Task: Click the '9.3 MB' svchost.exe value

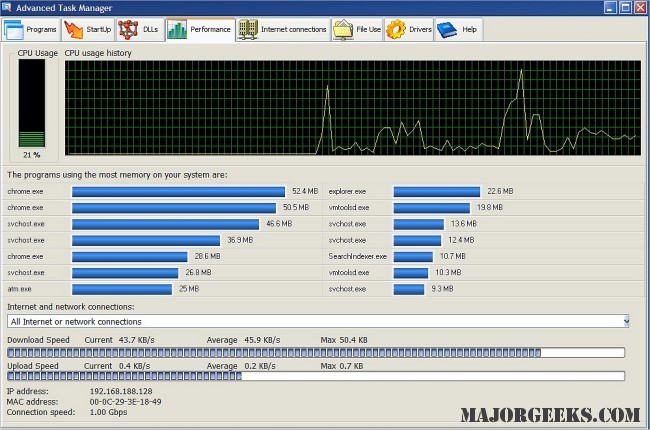Action: 442,289
